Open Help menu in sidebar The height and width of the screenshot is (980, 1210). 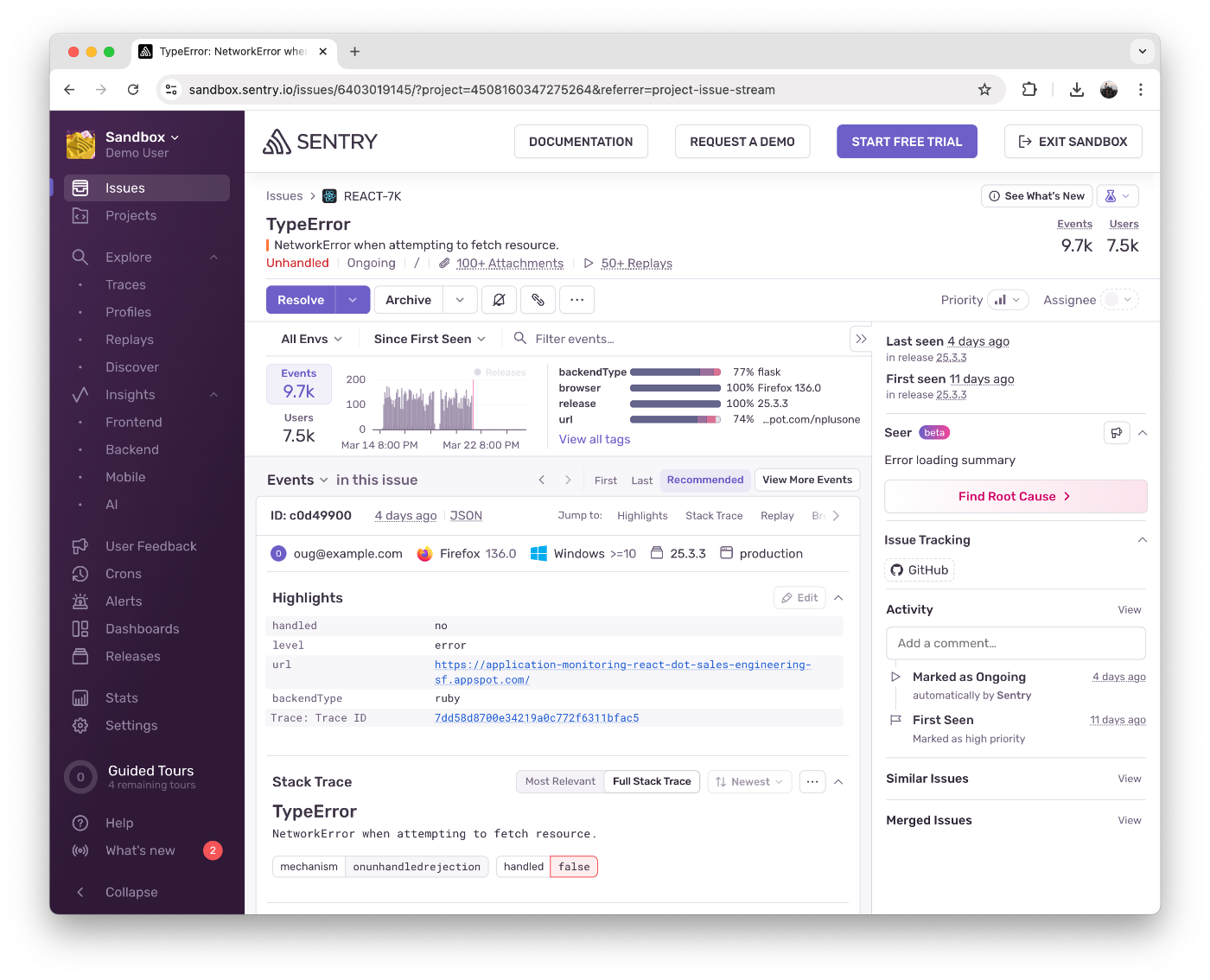click(x=147, y=824)
